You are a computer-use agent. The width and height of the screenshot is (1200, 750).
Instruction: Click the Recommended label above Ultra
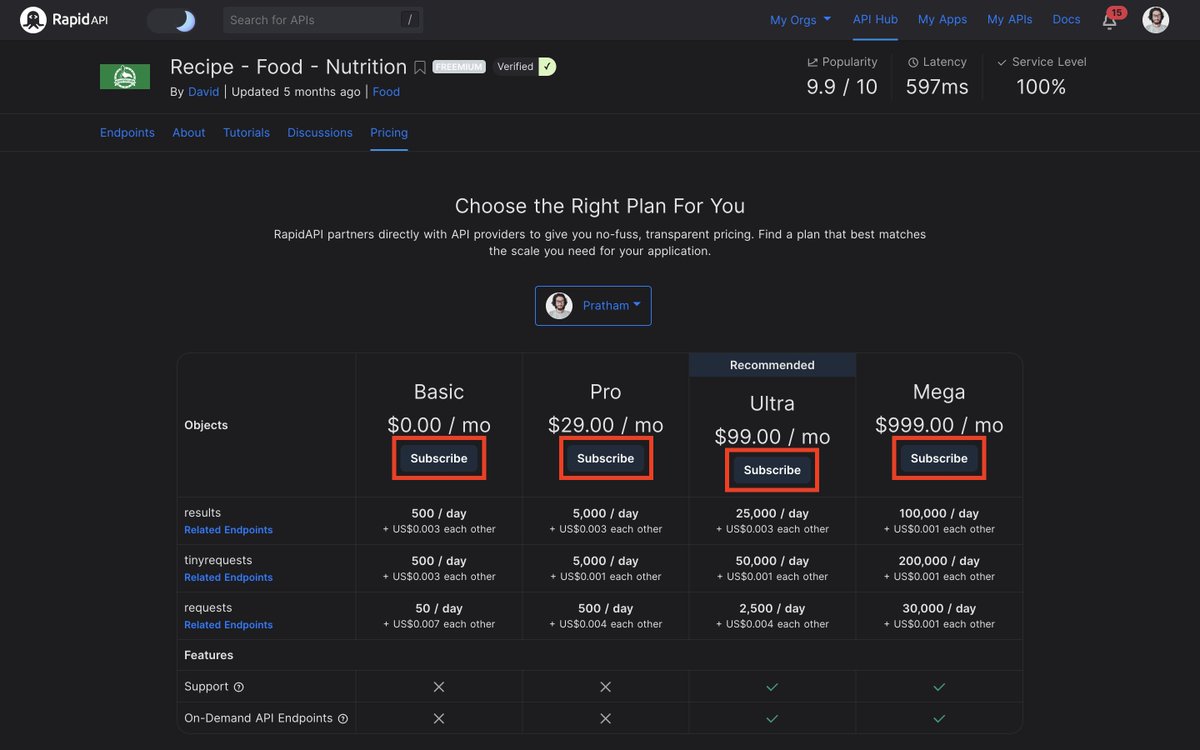[x=772, y=365]
